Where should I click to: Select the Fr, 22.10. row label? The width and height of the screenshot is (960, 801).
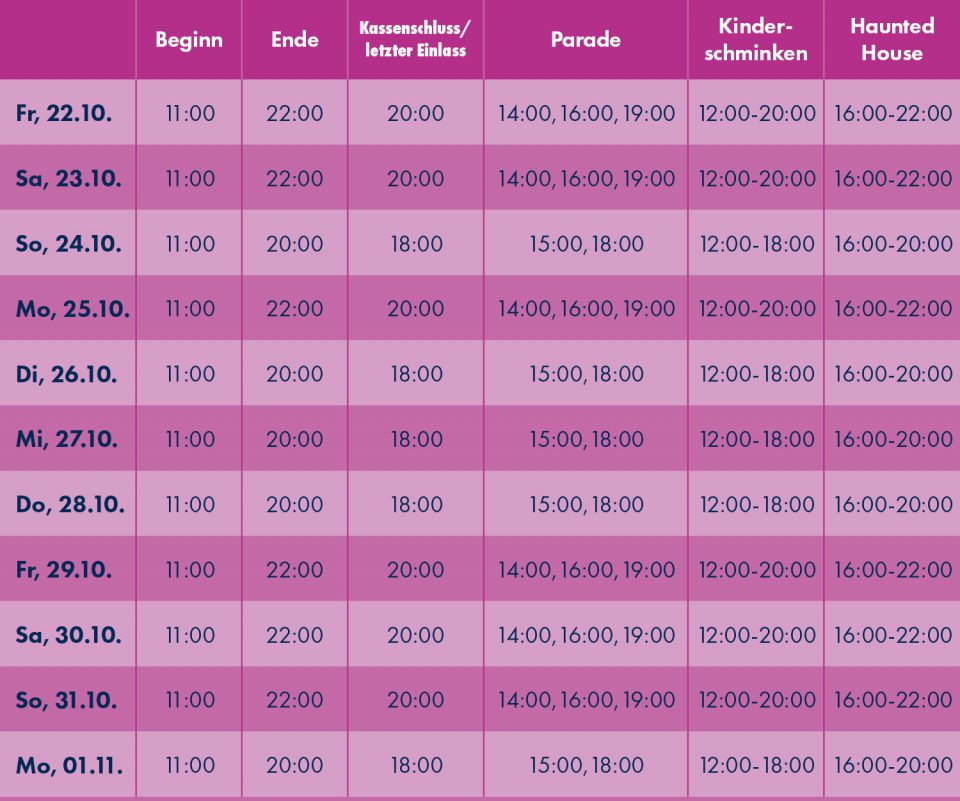64,113
